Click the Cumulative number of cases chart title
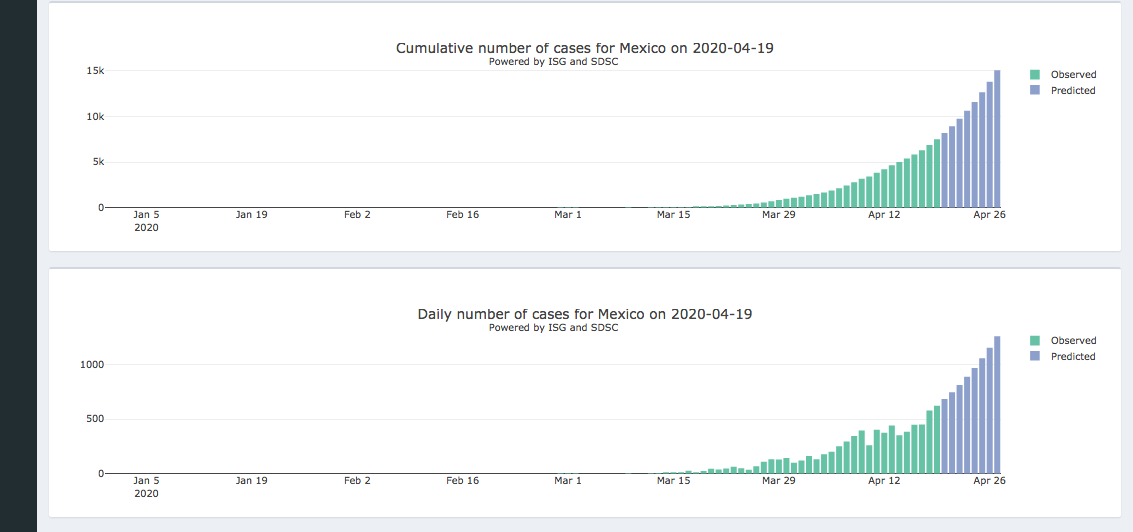Viewport: 1133px width, 532px height. 584,48
